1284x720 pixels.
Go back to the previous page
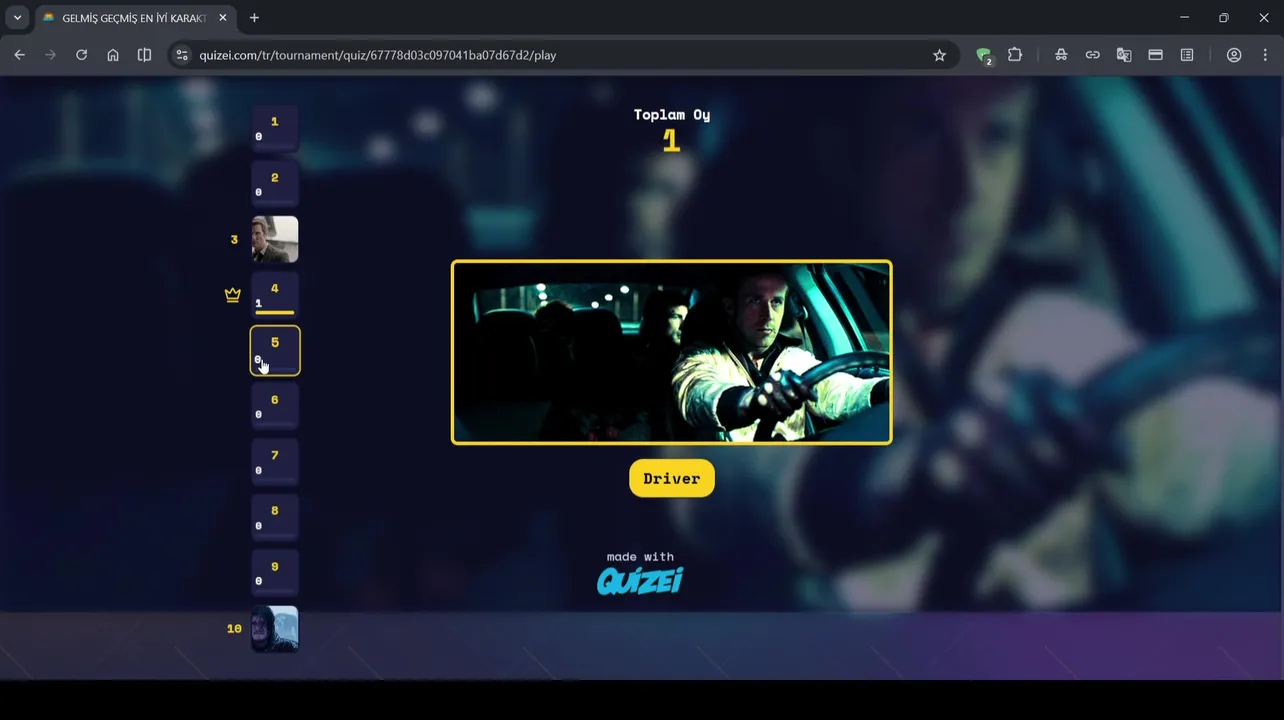[19, 55]
